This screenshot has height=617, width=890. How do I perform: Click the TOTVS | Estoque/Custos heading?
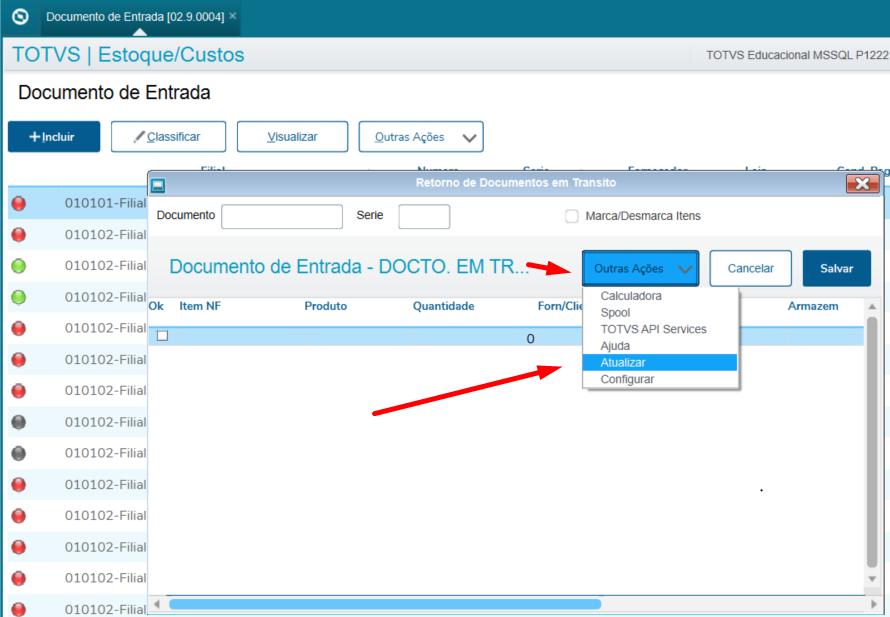click(x=128, y=54)
